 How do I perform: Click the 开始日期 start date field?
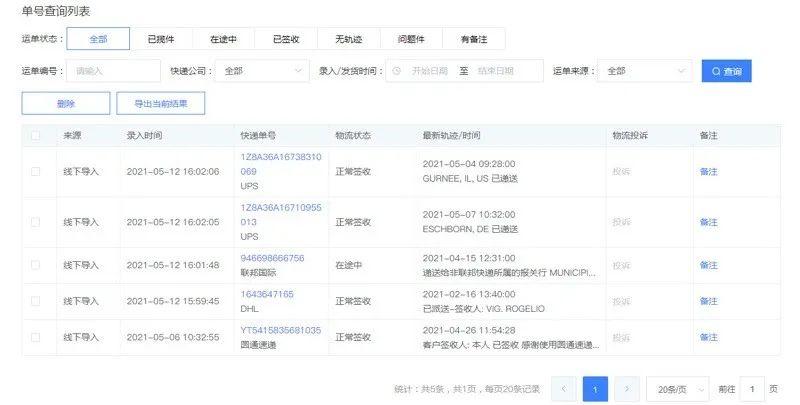point(430,71)
